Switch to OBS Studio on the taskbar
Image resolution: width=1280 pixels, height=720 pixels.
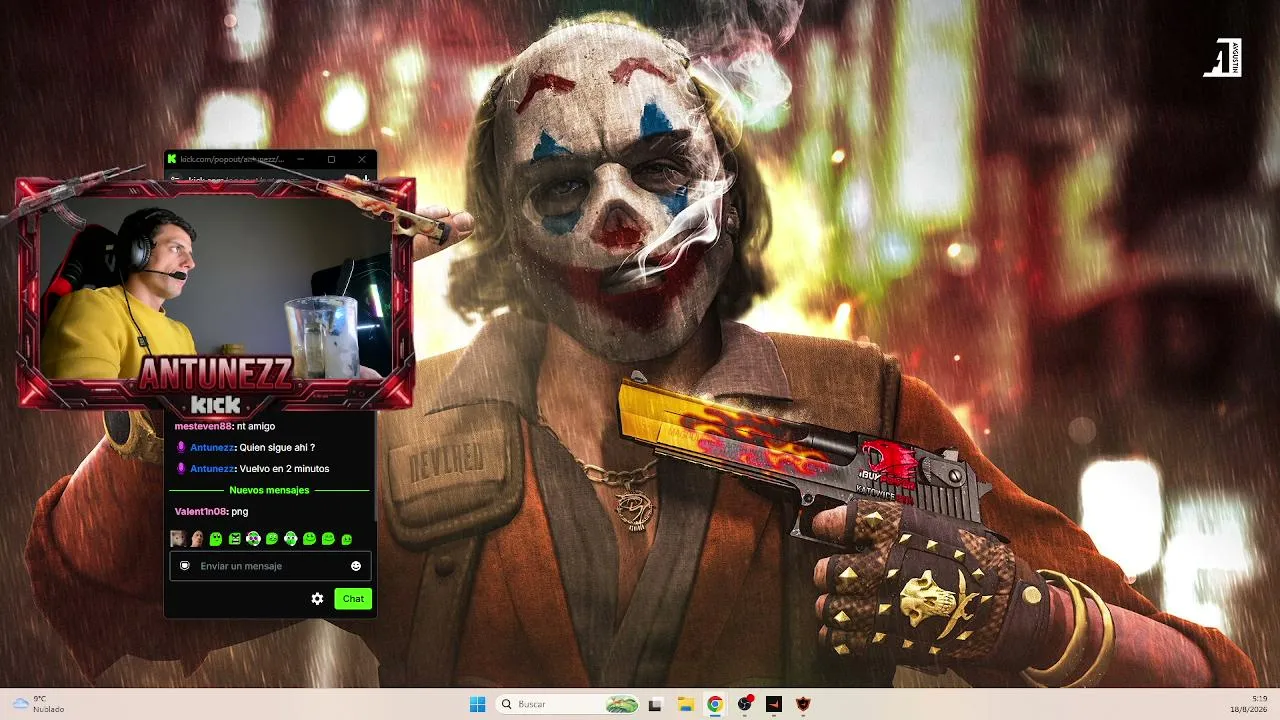click(745, 704)
